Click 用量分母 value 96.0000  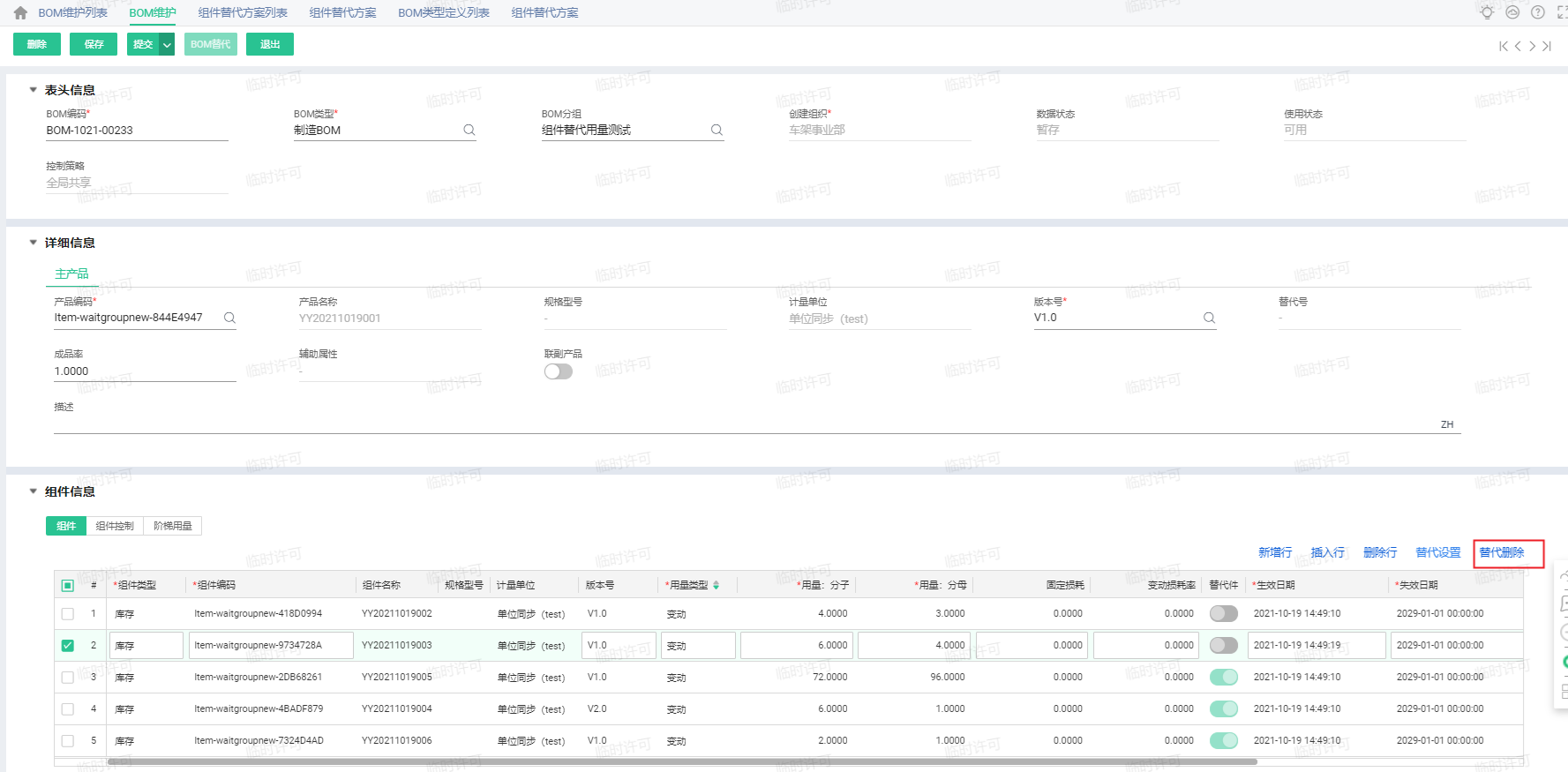coord(948,677)
